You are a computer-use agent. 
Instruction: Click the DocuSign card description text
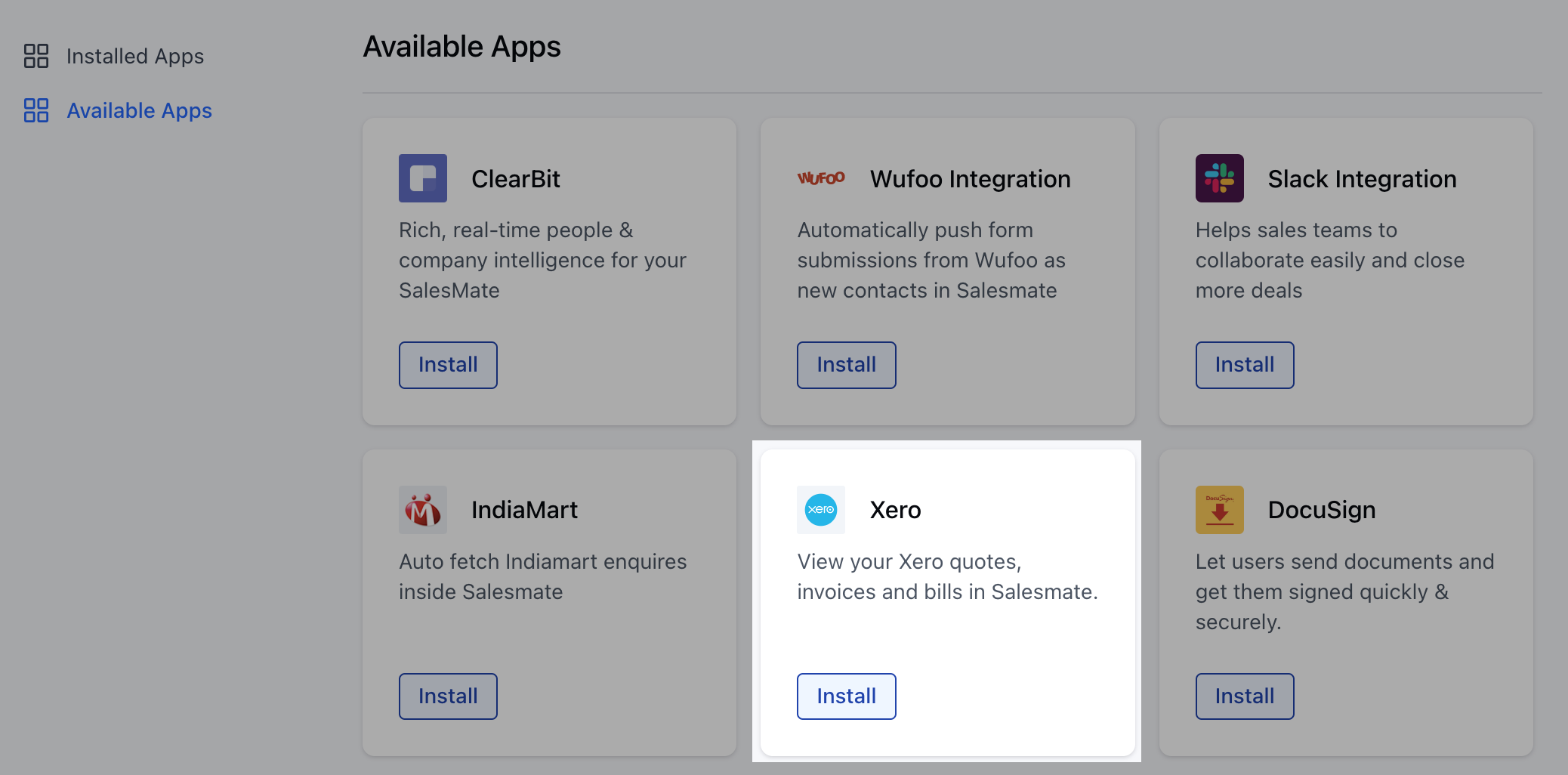tap(1345, 592)
